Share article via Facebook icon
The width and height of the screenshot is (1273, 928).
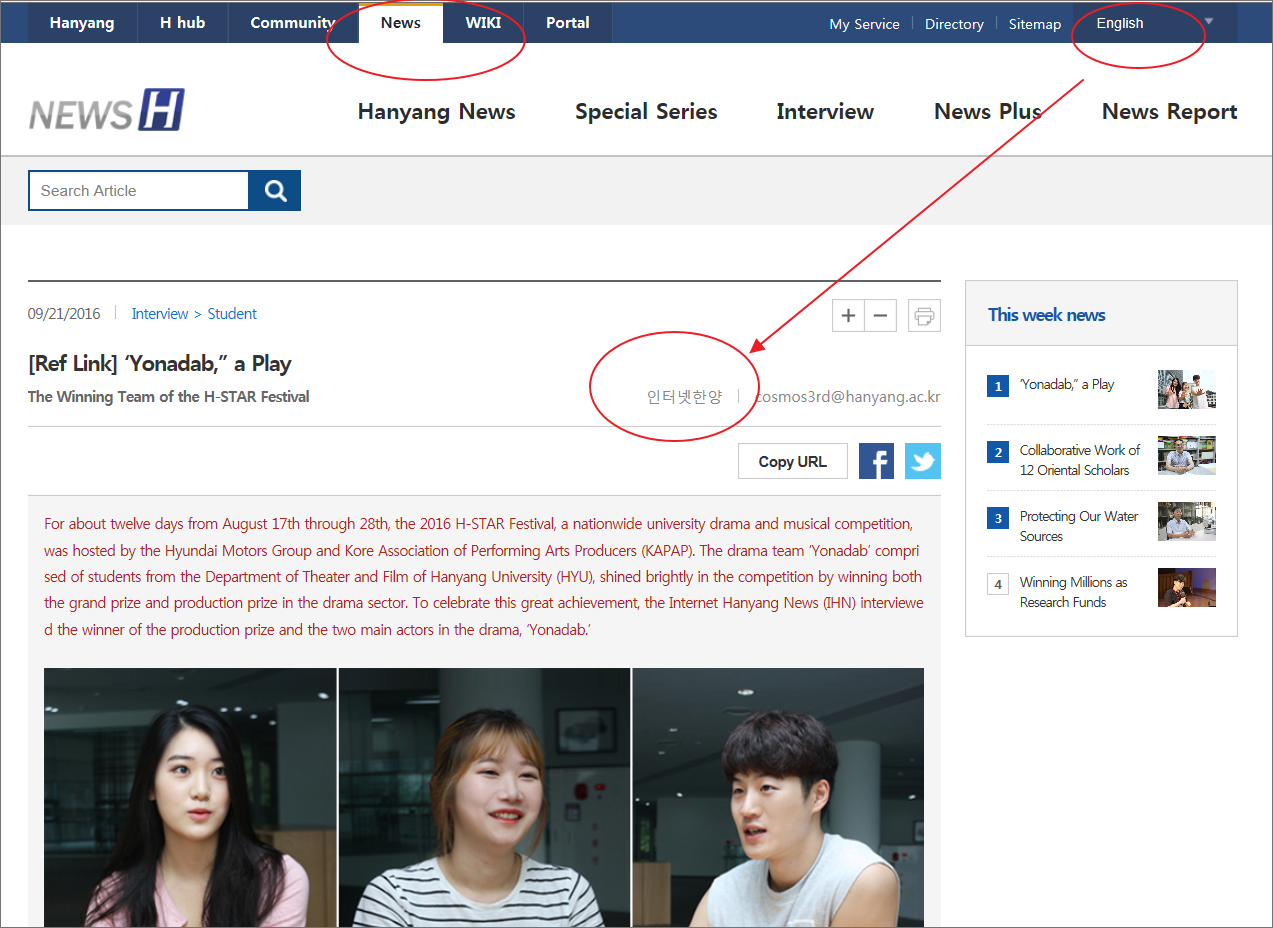pyautogui.click(x=876, y=461)
